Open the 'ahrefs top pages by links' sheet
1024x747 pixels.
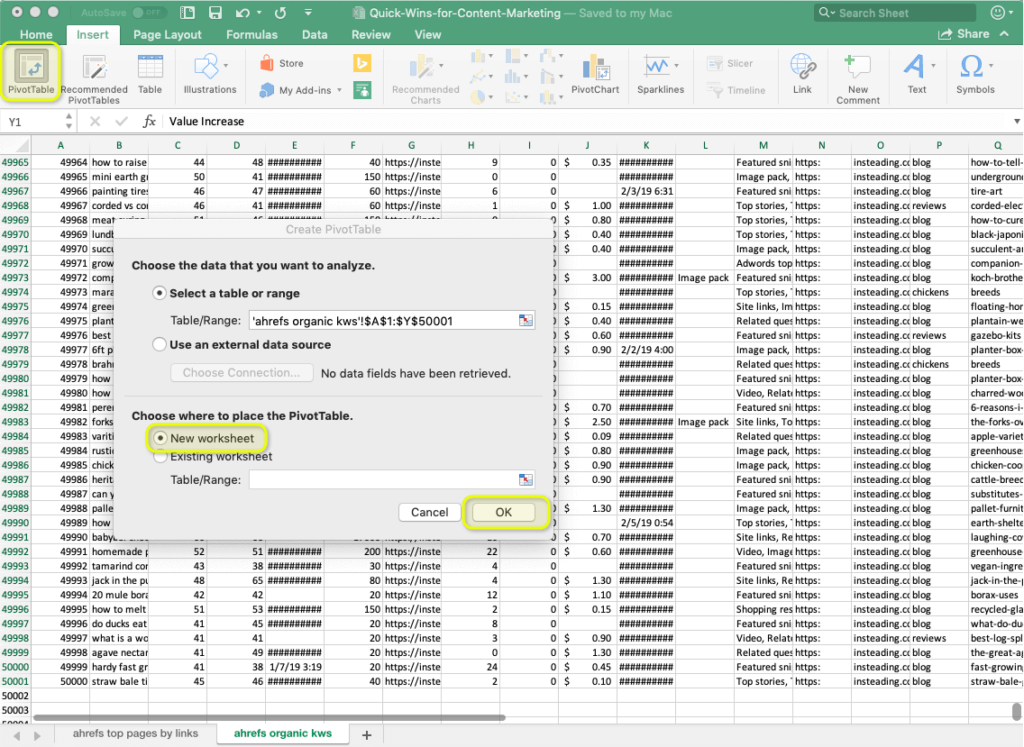point(135,734)
